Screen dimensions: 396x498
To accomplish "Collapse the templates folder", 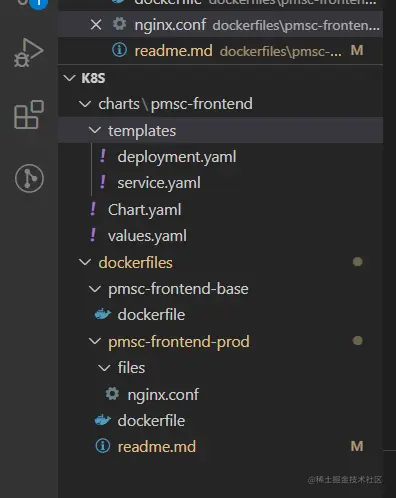I will point(95,130).
